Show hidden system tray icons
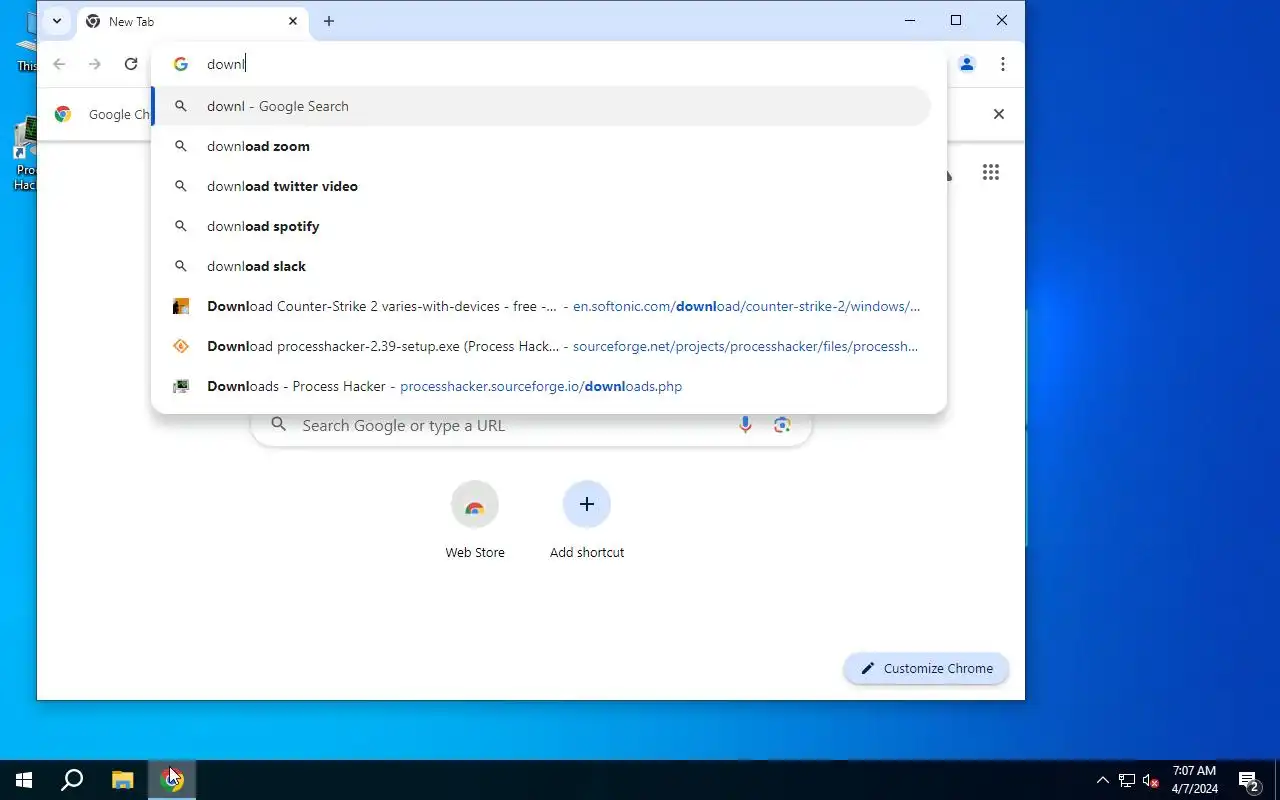1280x800 pixels. coord(1102,780)
